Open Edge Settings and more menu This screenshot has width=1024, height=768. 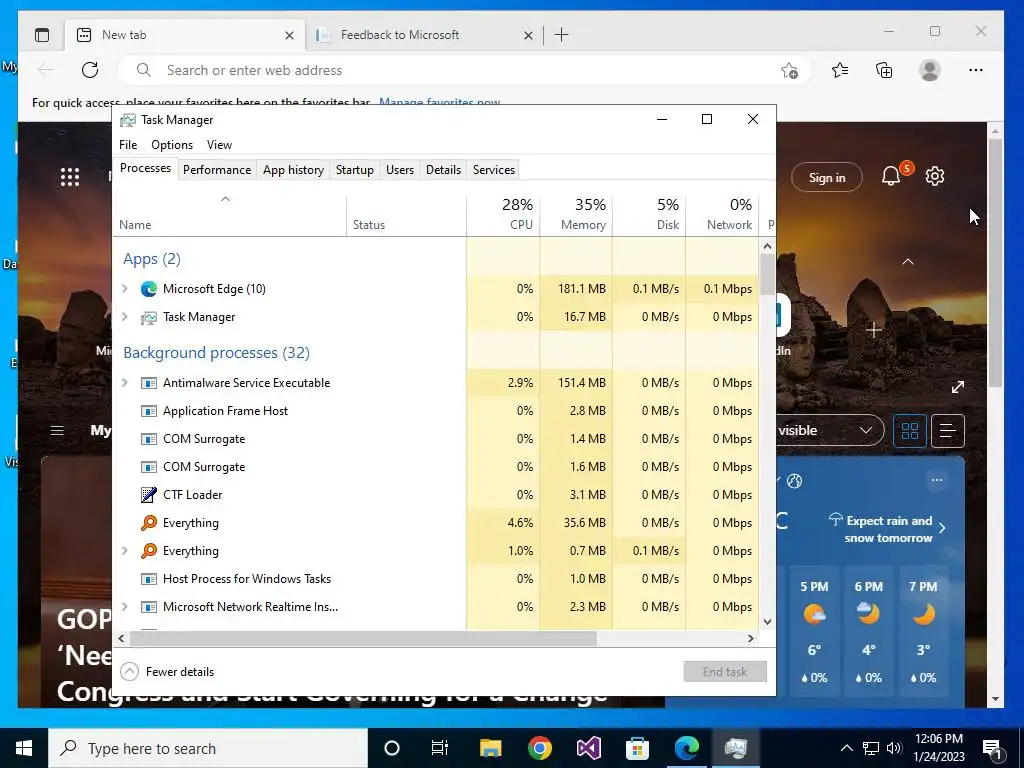[x=976, y=71]
